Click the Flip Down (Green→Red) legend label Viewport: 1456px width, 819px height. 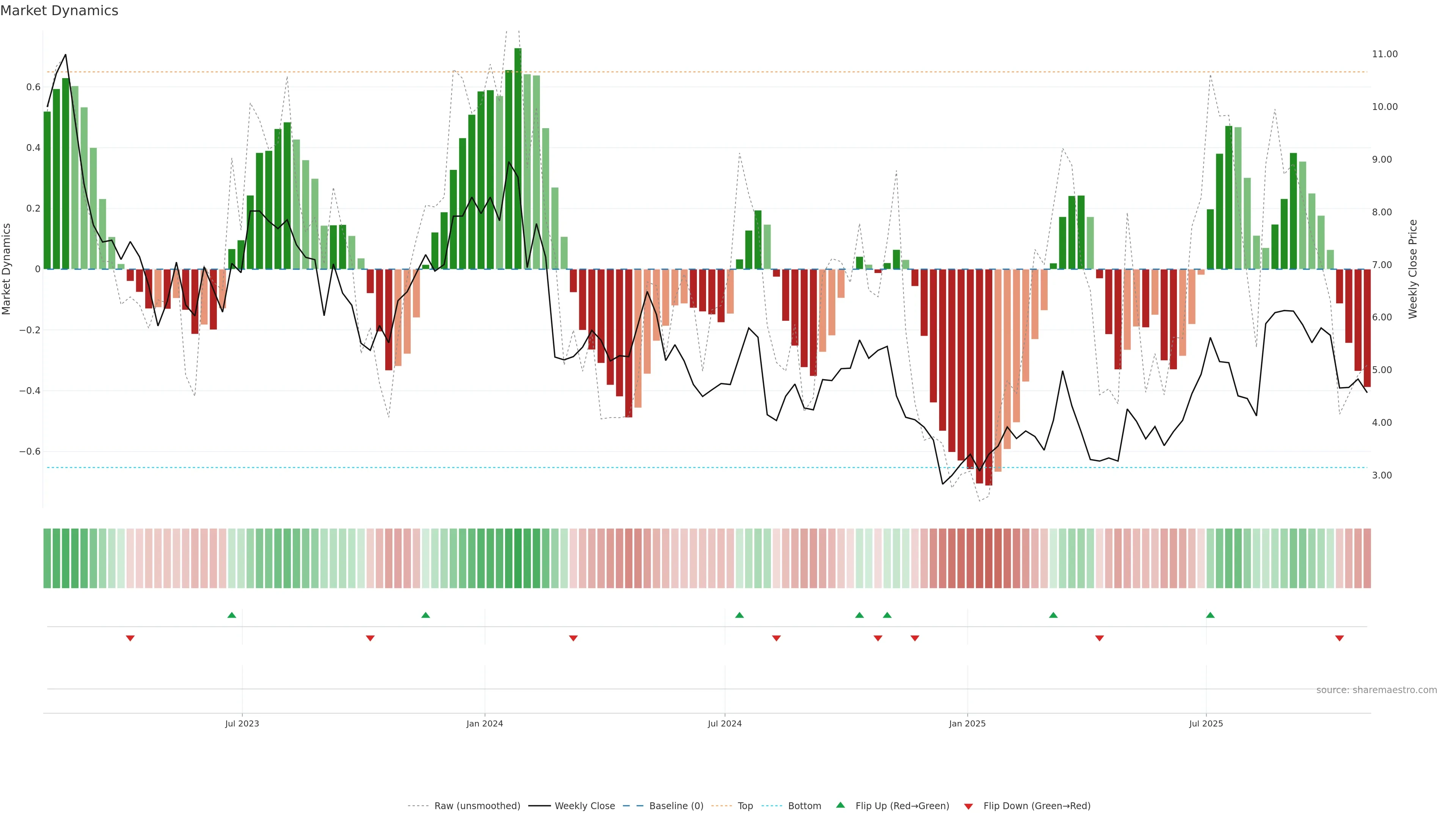[1037, 805]
